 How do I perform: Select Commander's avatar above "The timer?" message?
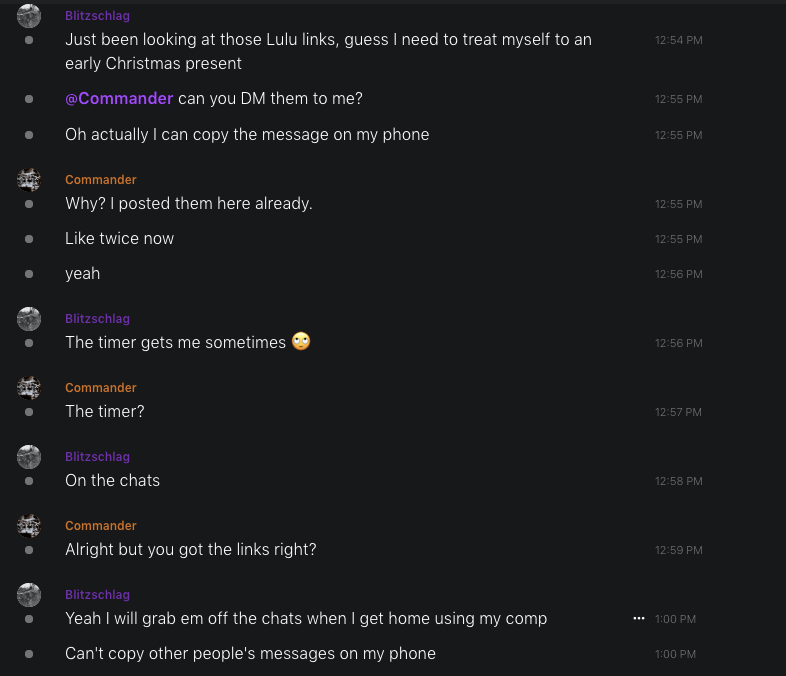click(29, 388)
